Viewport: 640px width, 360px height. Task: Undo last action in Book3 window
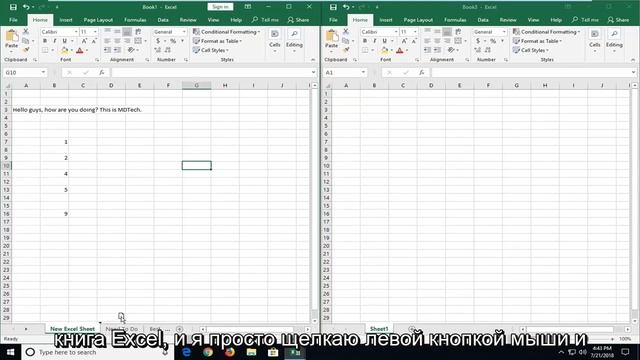[x=346, y=7]
